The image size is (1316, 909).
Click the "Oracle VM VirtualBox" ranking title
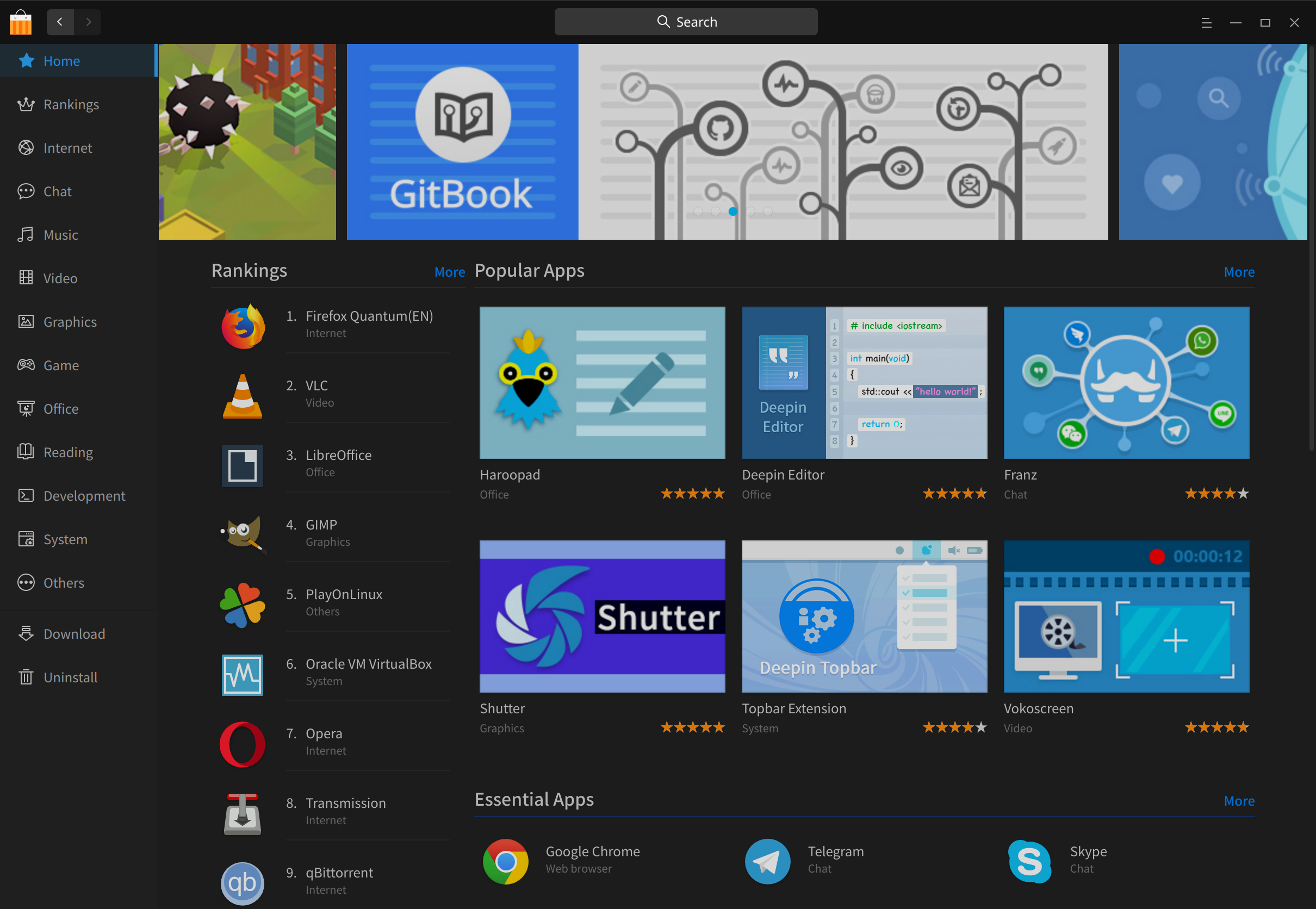(x=369, y=664)
